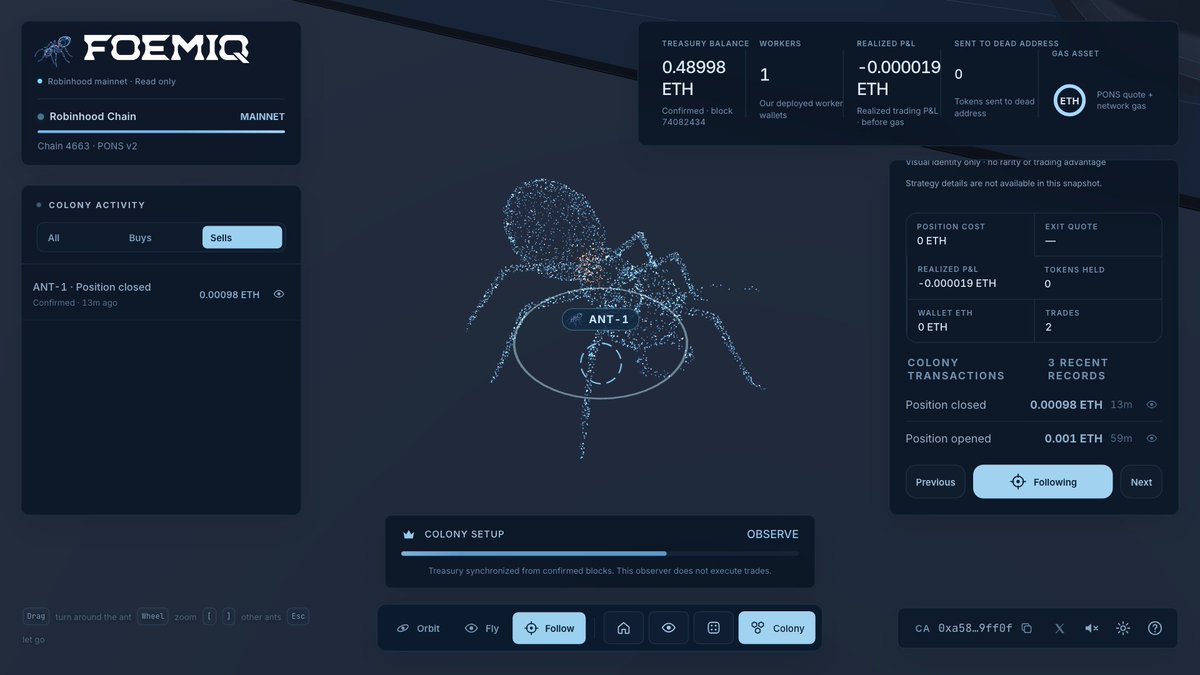Click the '3 RECENT RECORDS' heading
Image resolution: width=1200 pixels, height=675 pixels.
pos(1078,369)
